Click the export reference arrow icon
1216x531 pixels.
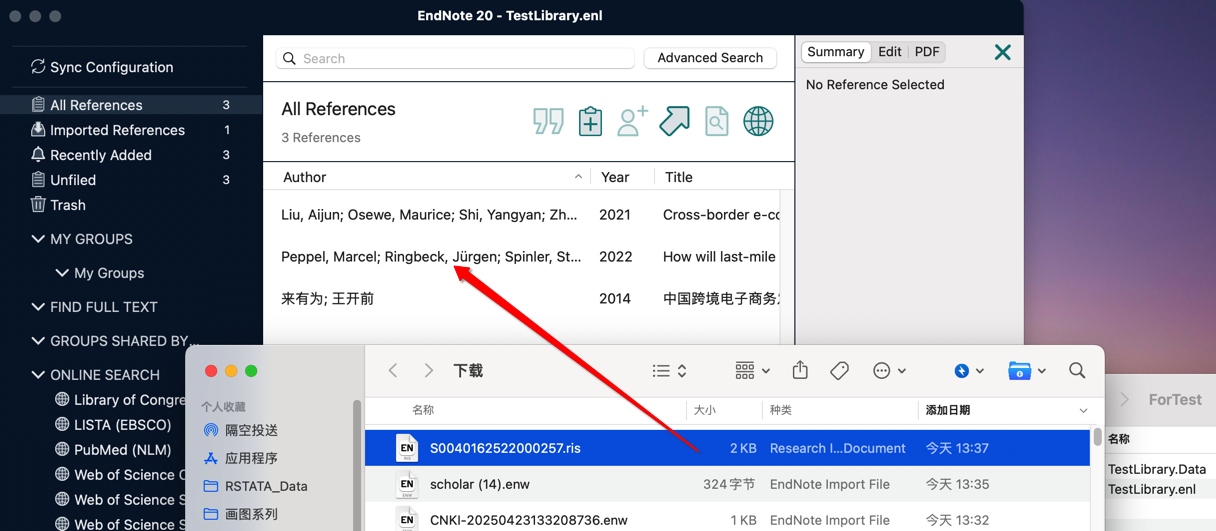[674, 121]
